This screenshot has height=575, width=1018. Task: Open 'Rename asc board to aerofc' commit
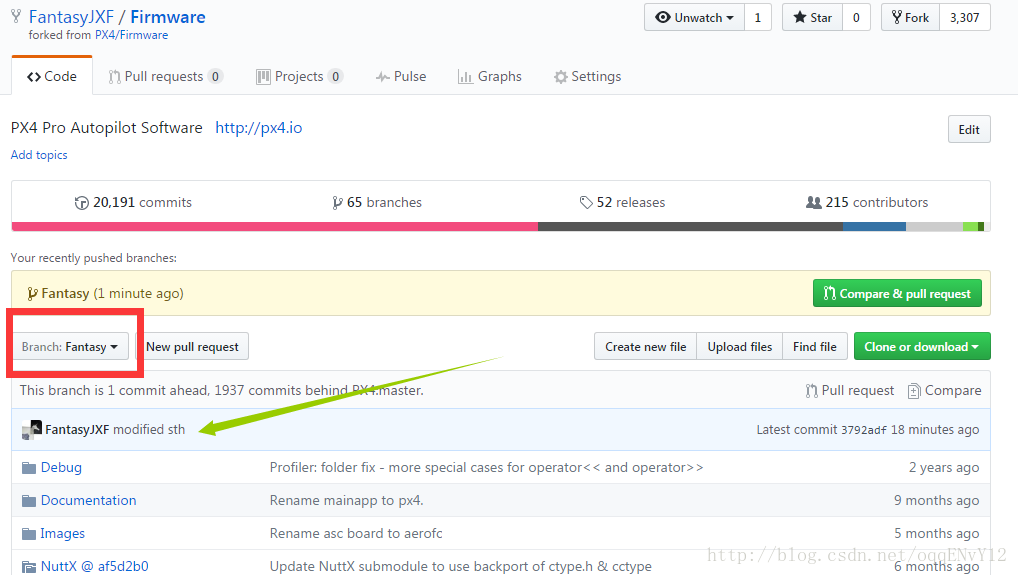tap(356, 533)
